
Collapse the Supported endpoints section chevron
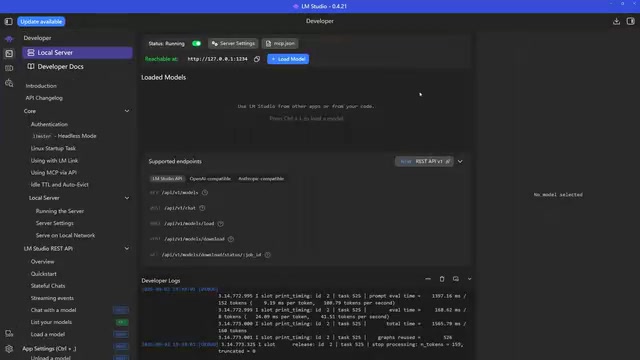coord(460,162)
